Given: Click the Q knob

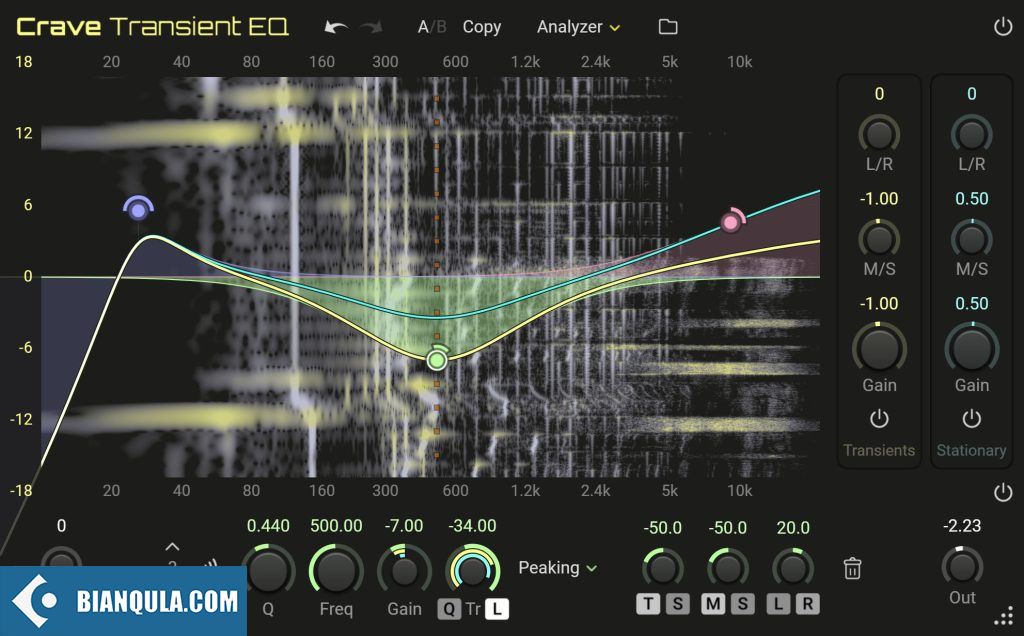Looking at the screenshot, I should pos(268,571).
